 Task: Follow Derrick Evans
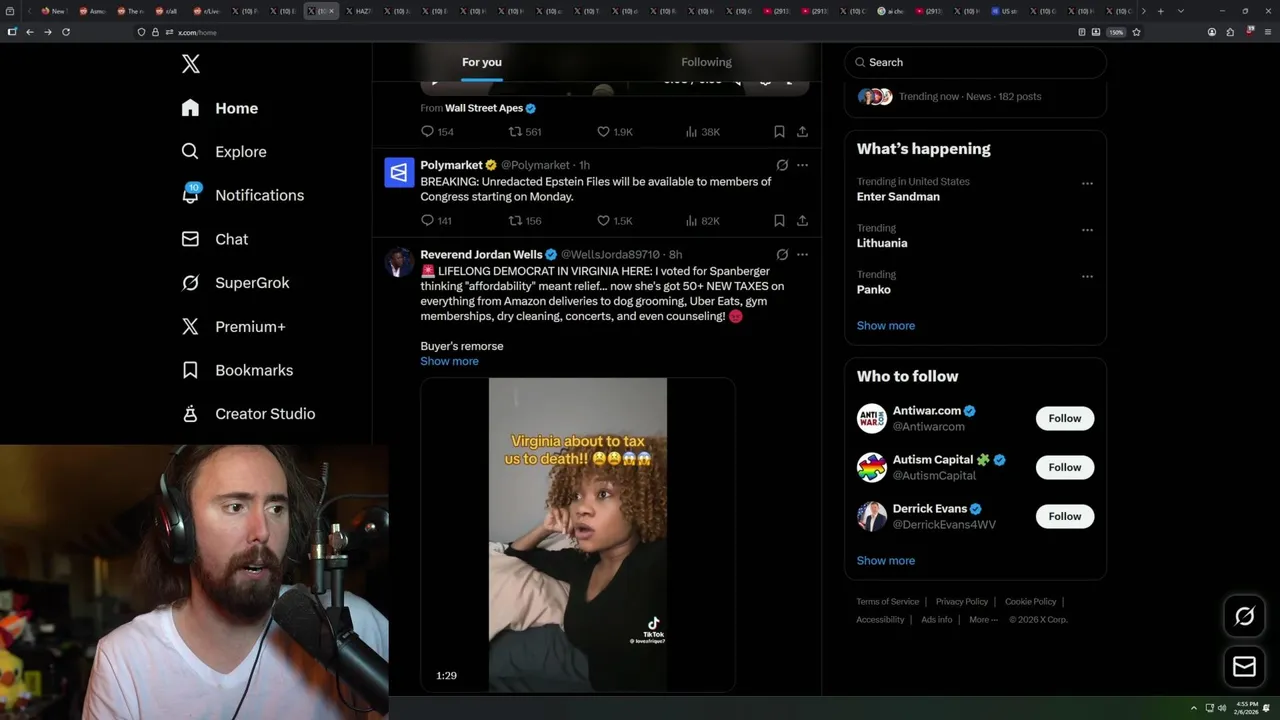1064,516
